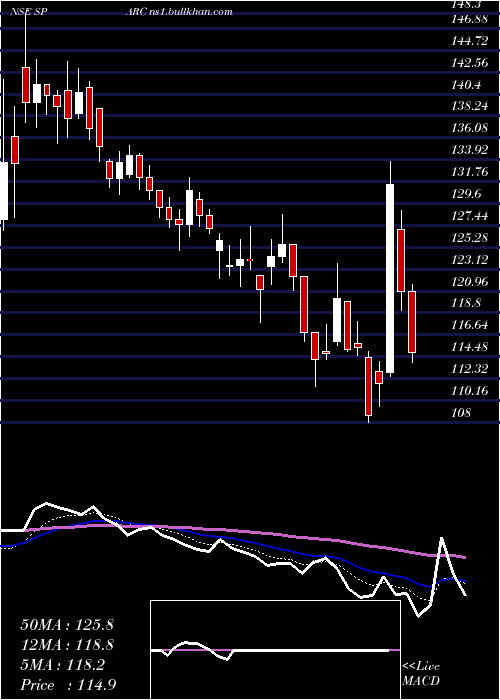Click the <<Live MACD label
The image size is (500, 700).
(x=421, y=673)
